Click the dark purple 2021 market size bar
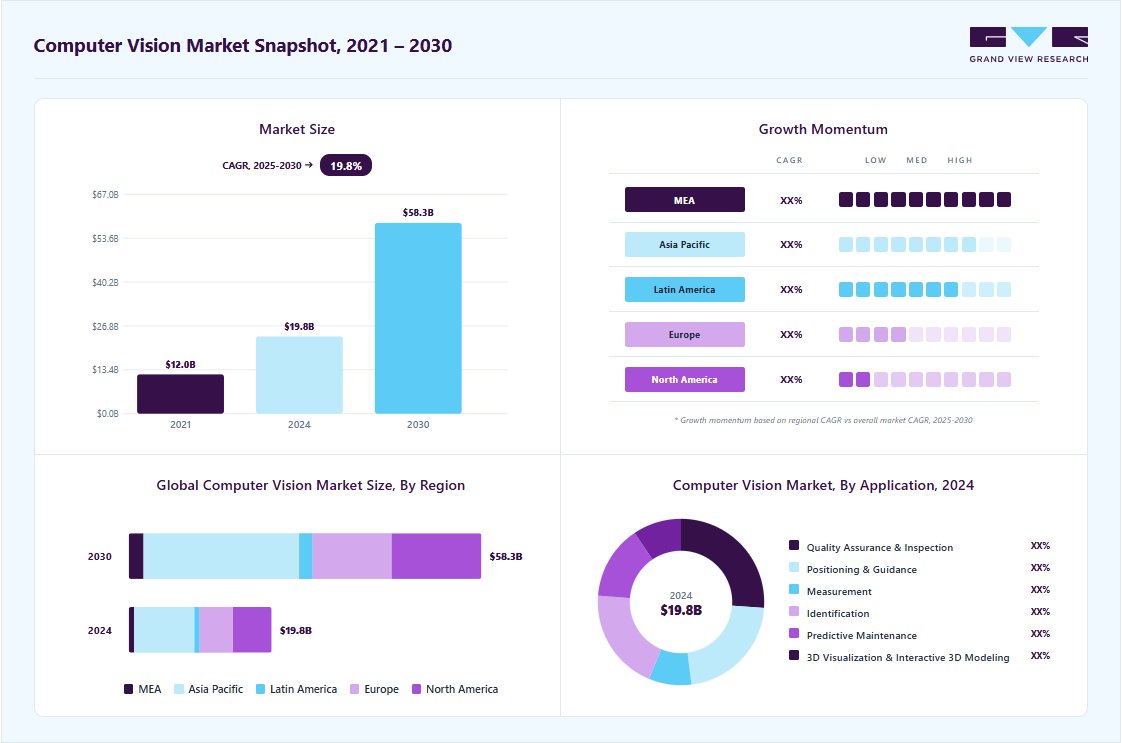The image size is (1122, 743). tap(180, 394)
